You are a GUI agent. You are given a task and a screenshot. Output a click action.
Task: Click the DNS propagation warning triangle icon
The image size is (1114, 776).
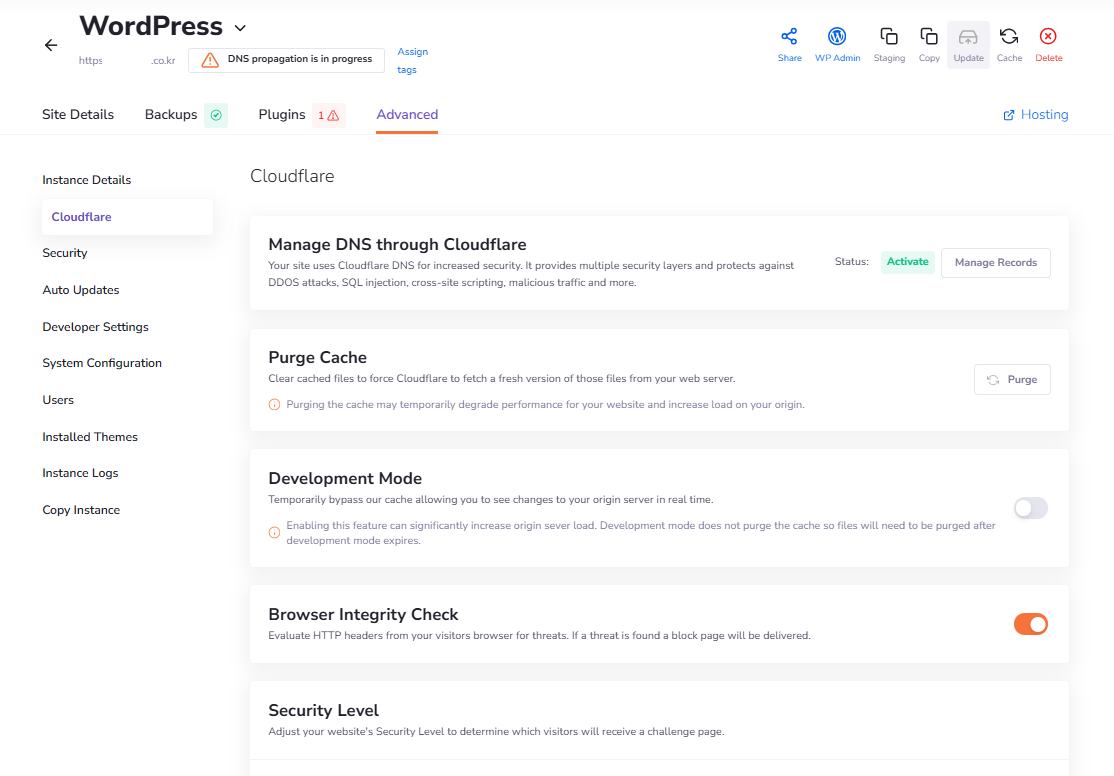(x=210, y=60)
